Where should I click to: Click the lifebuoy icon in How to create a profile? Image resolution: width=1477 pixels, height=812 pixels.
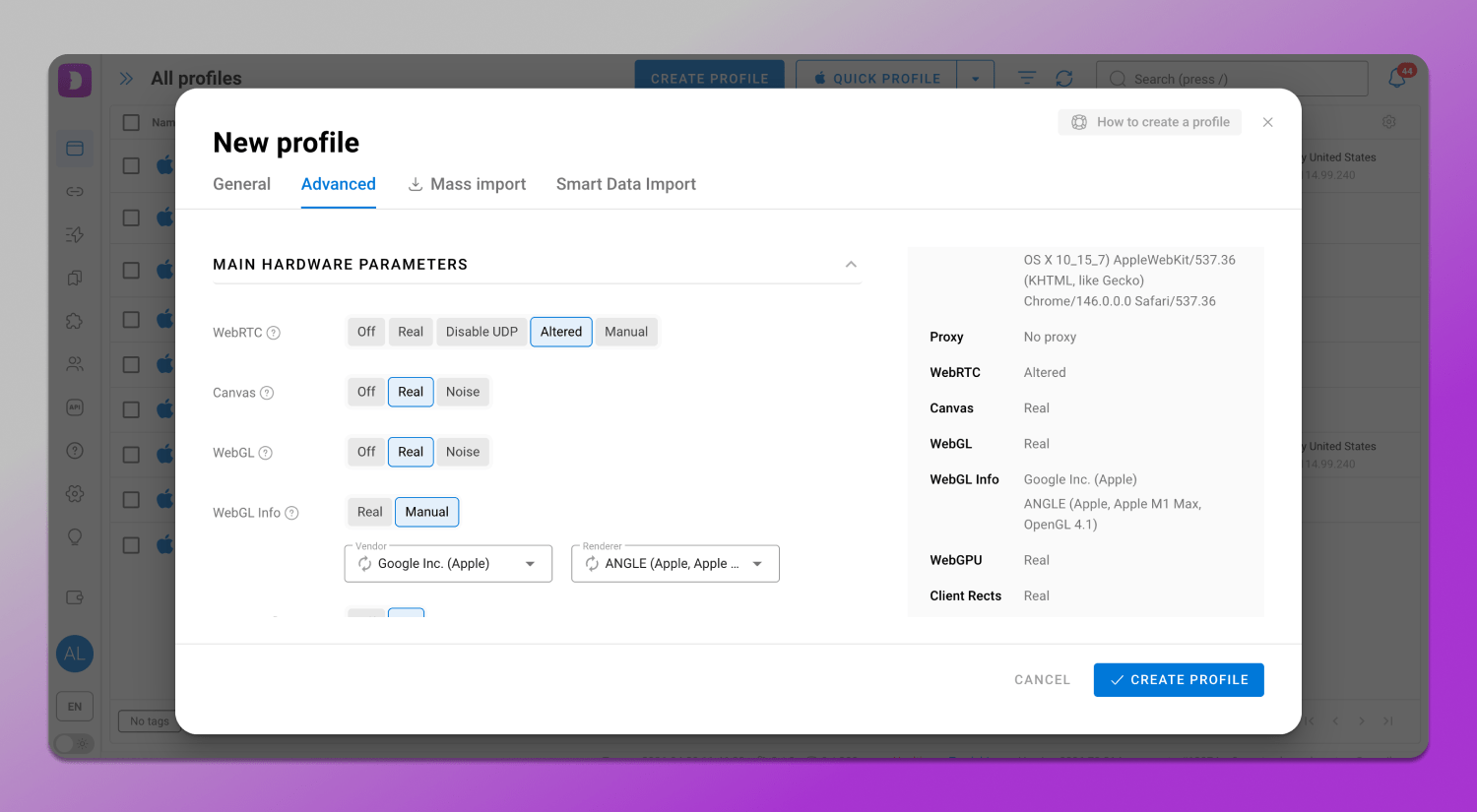(1079, 122)
